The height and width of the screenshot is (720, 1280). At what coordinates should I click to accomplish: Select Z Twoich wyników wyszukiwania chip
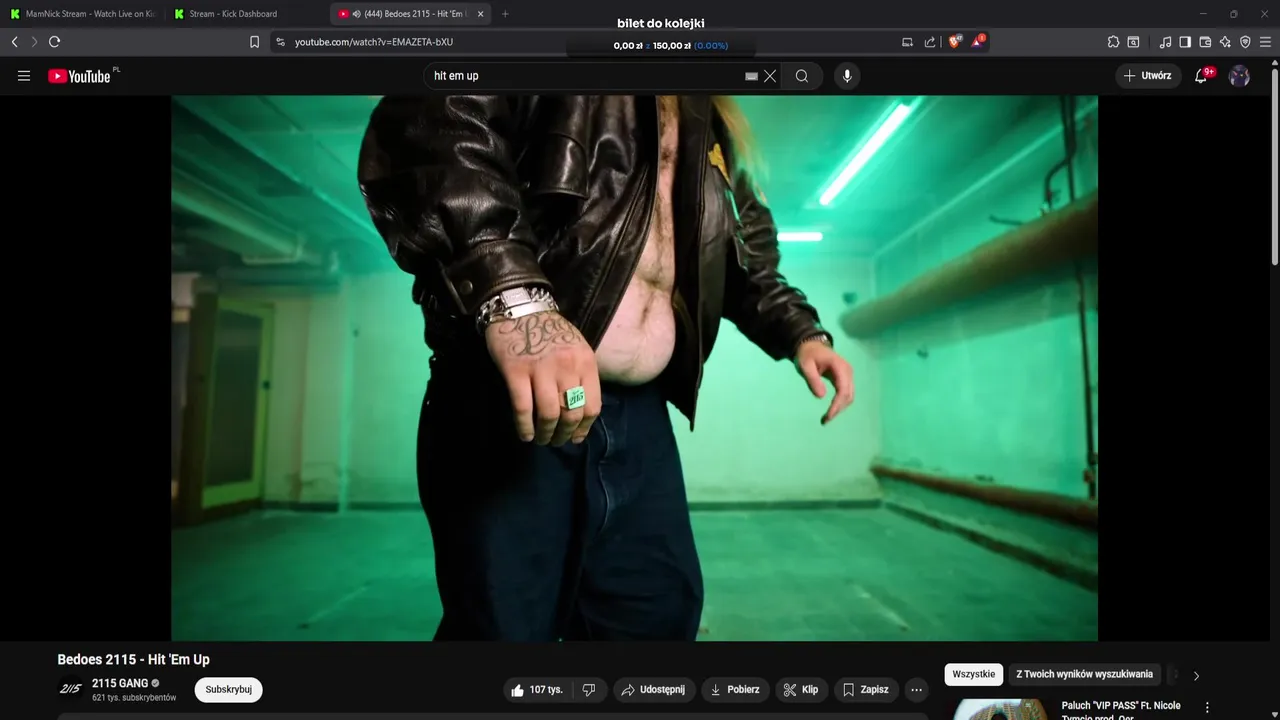pos(1085,675)
